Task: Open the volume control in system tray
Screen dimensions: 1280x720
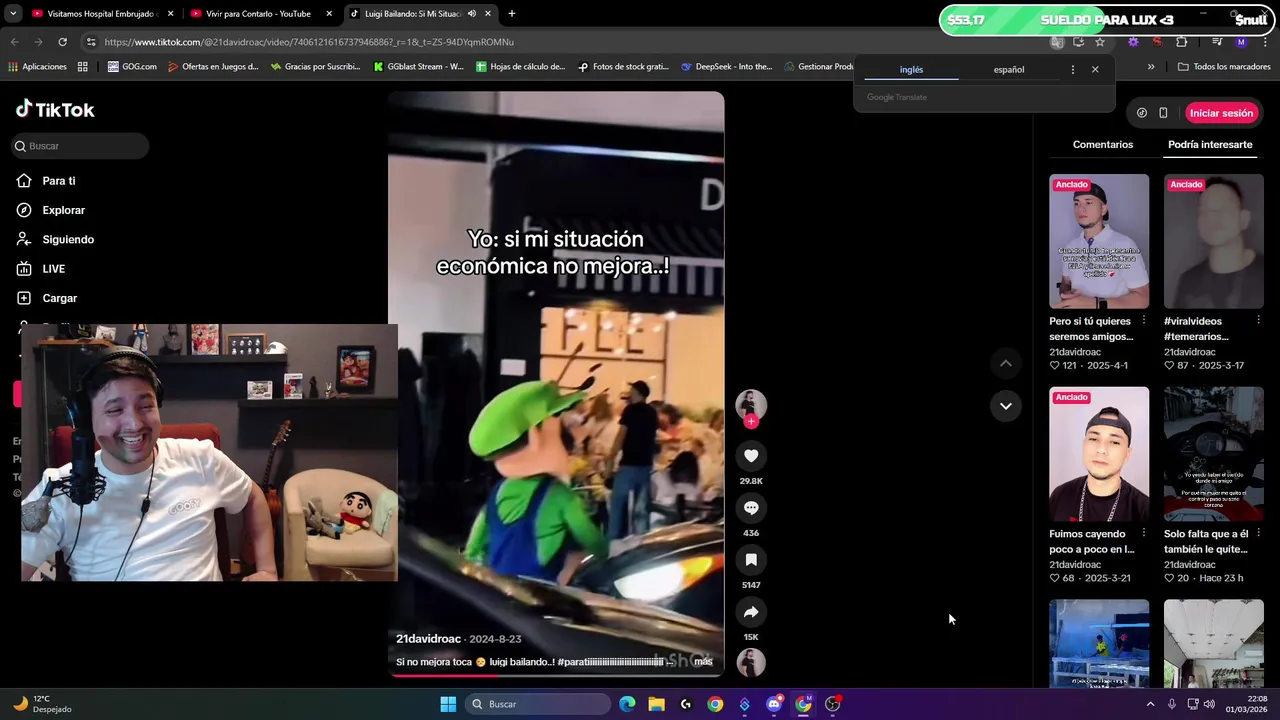Action: [1209, 704]
